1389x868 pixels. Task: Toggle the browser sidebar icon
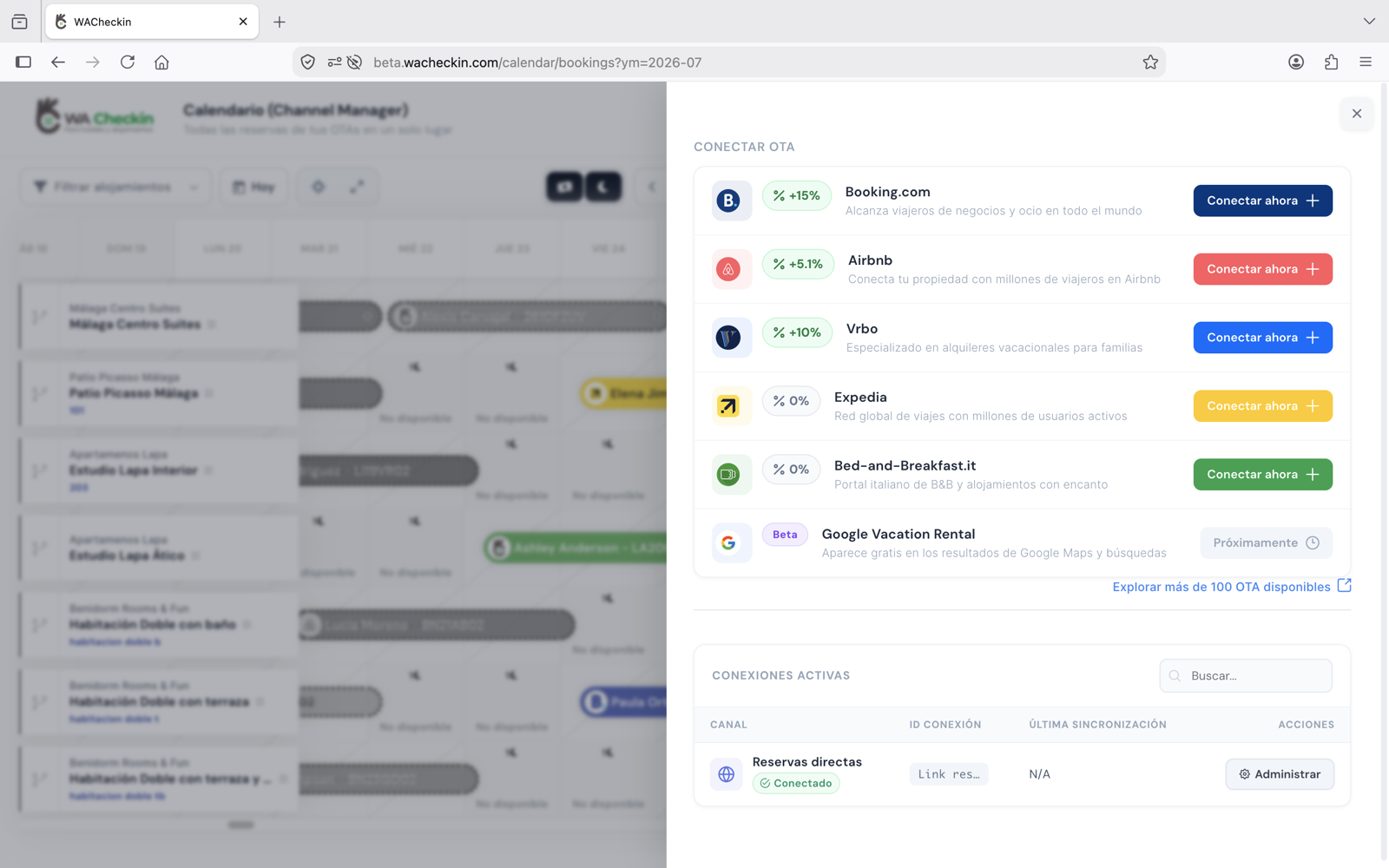click(23, 62)
